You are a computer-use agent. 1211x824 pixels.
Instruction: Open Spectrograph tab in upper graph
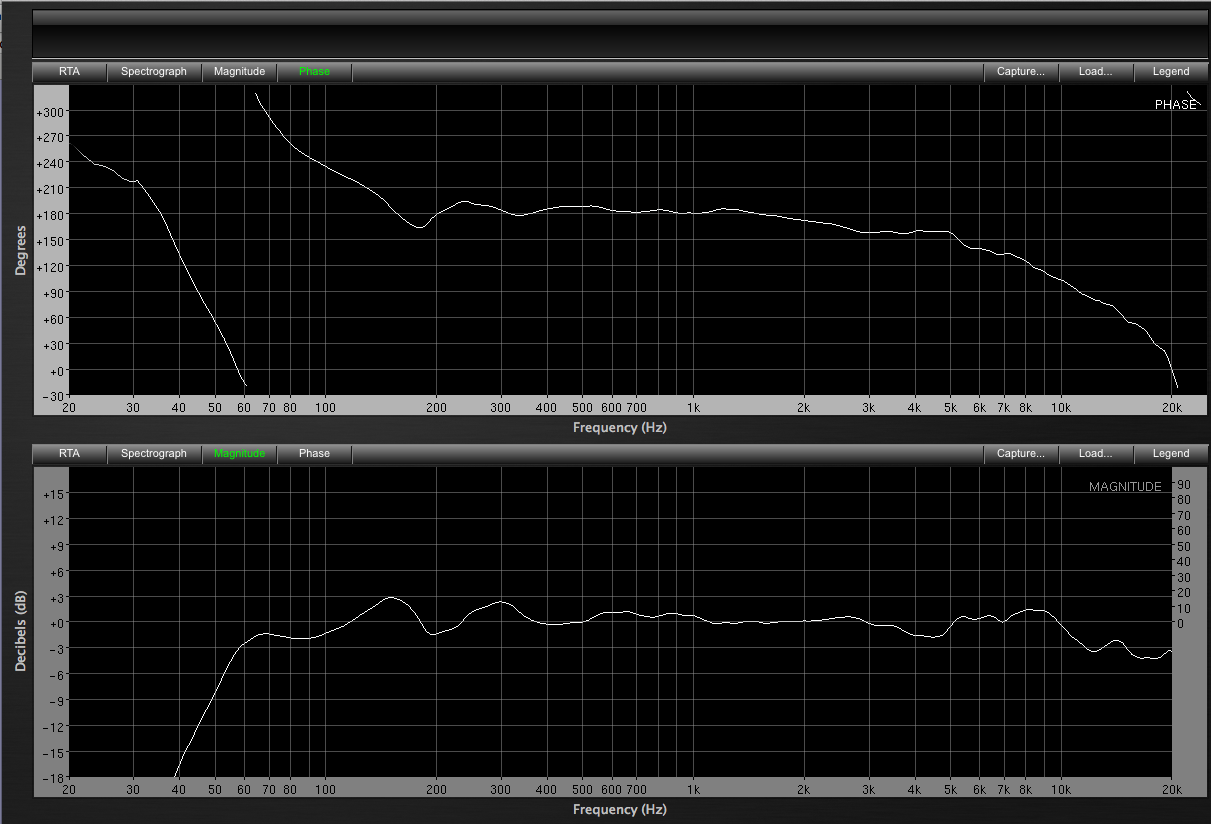click(154, 72)
